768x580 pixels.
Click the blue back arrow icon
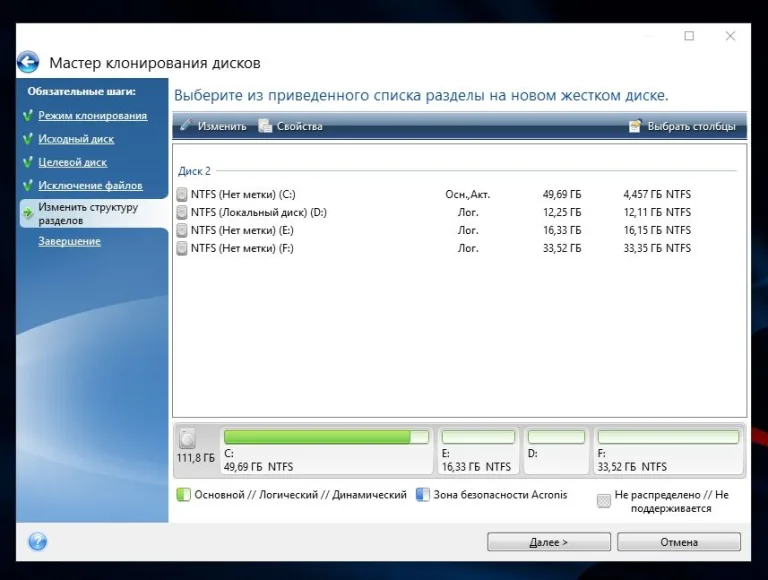click(28, 62)
